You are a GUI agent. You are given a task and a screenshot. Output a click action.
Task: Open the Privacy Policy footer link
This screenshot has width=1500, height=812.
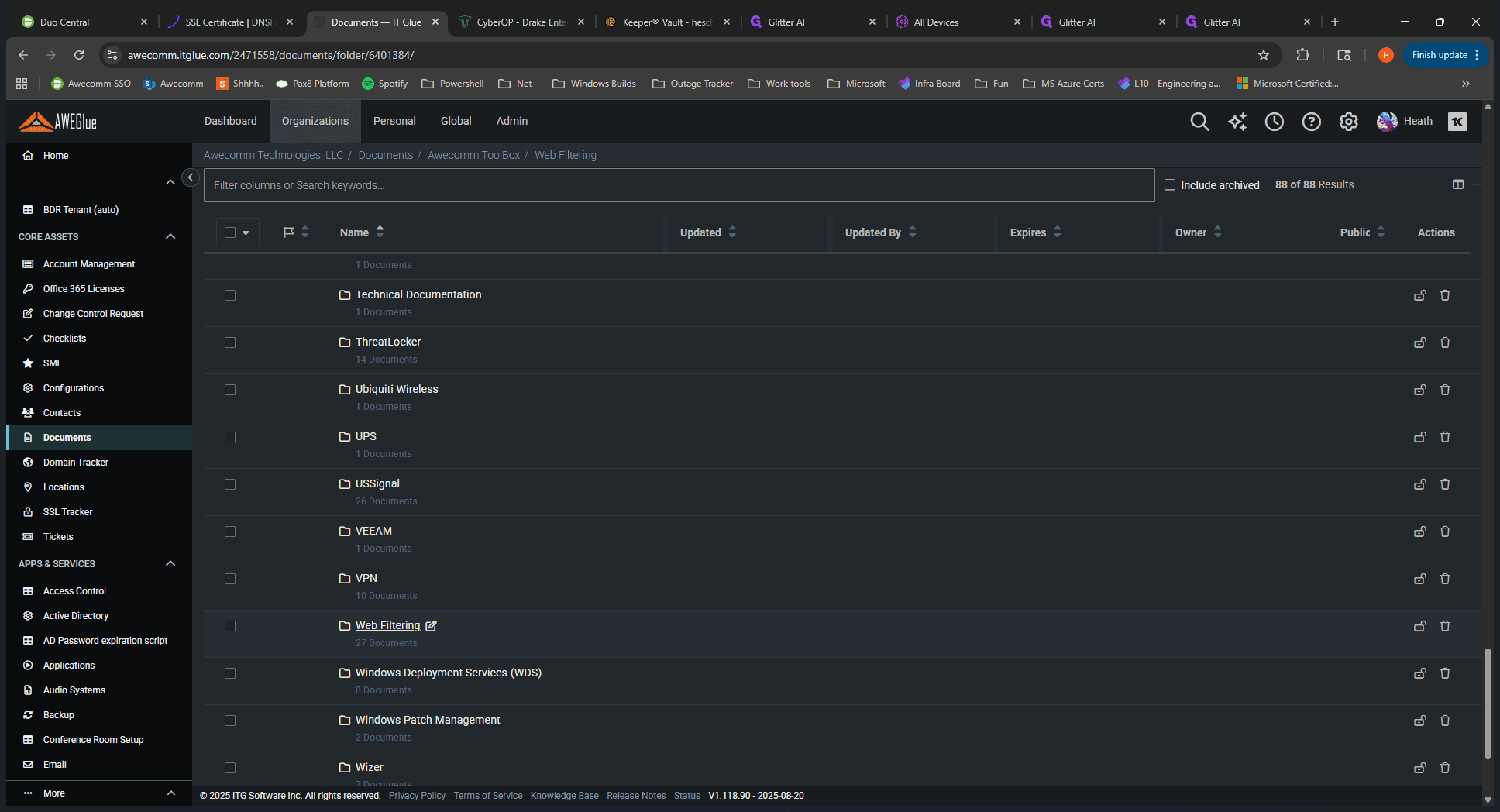(417, 796)
